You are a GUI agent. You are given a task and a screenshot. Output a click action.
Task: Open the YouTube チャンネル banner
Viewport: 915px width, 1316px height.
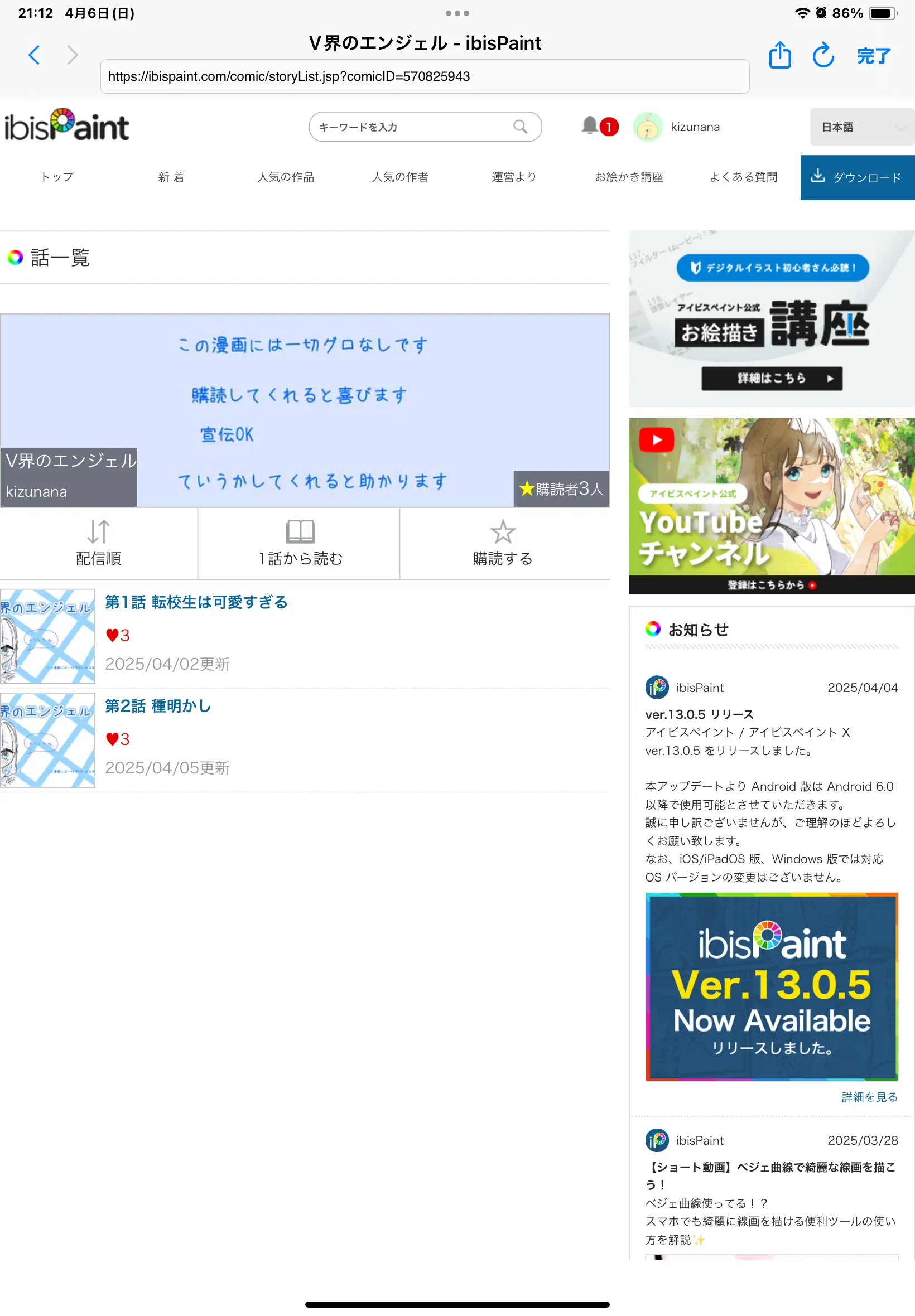pyautogui.click(x=772, y=506)
